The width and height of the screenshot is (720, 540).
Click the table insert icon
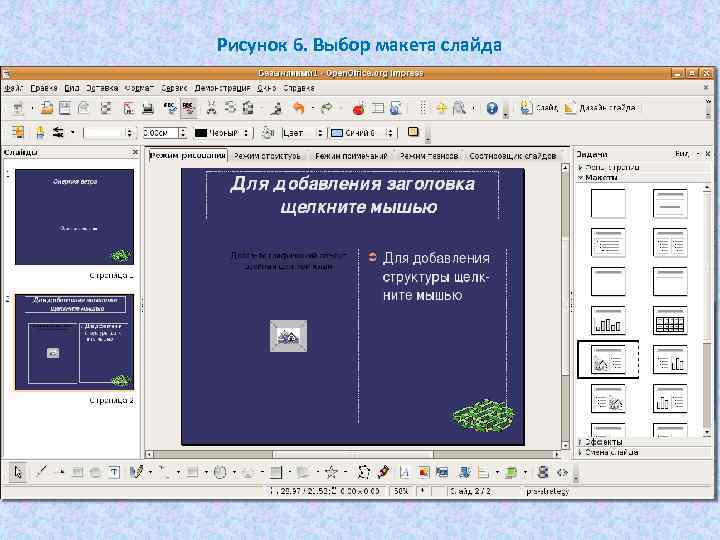point(377,108)
